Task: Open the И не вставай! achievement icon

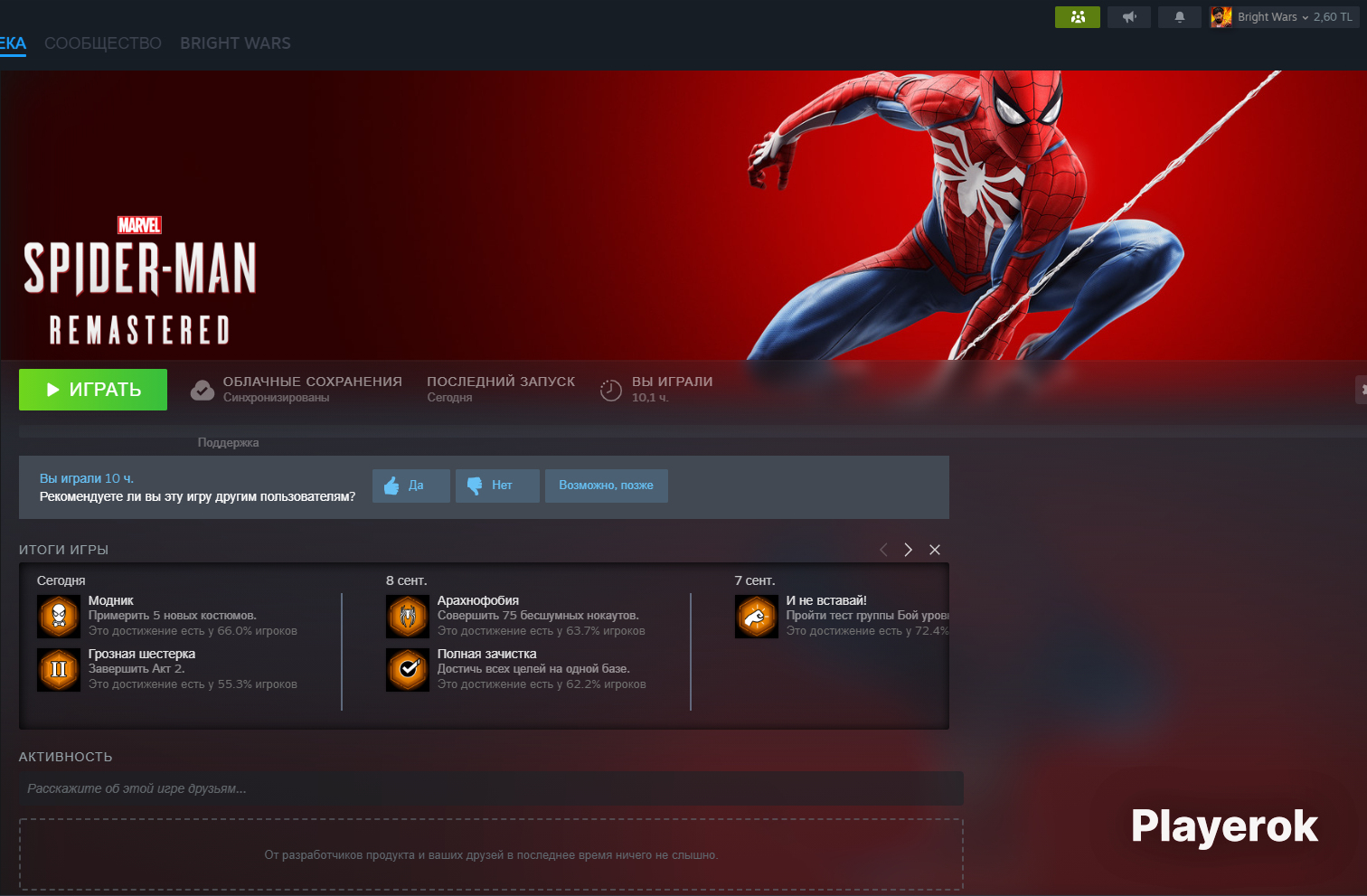Action: click(x=757, y=616)
